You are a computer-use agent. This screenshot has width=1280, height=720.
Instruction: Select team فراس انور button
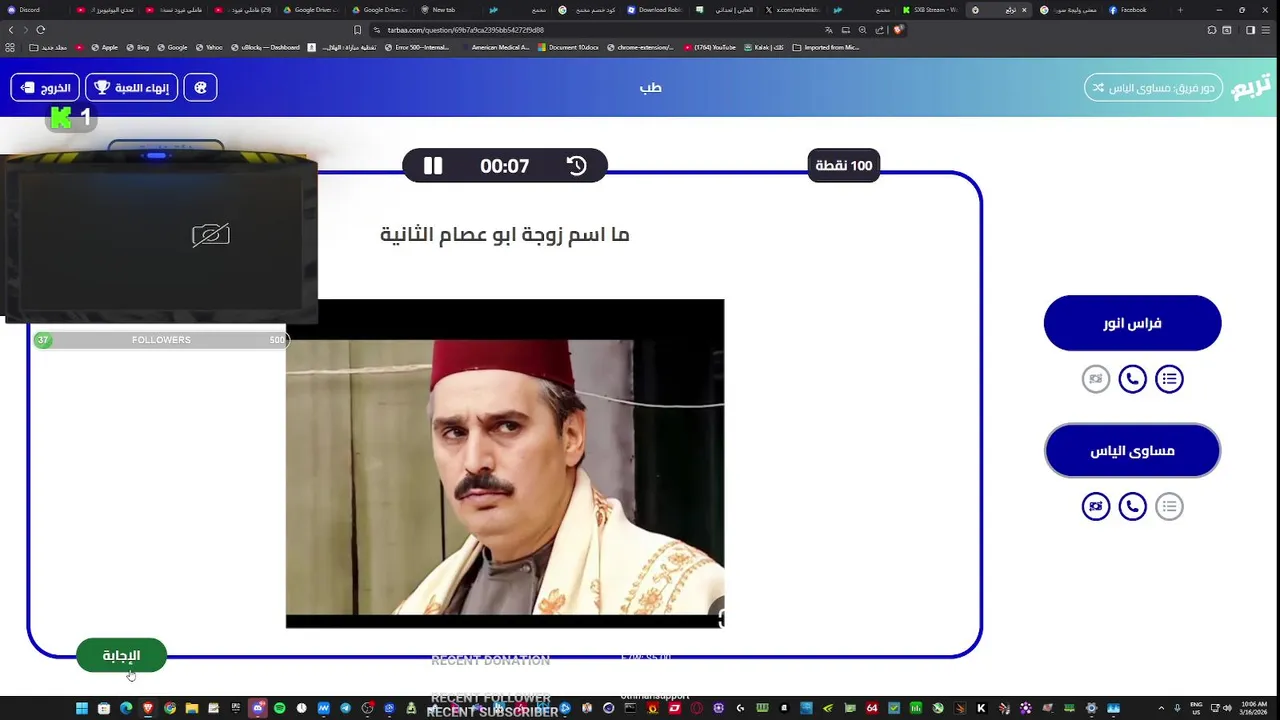(1132, 323)
